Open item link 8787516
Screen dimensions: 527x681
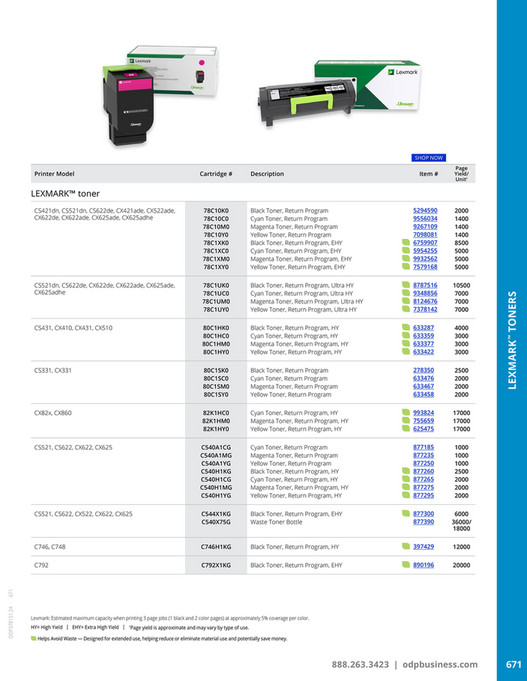tap(425, 285)
